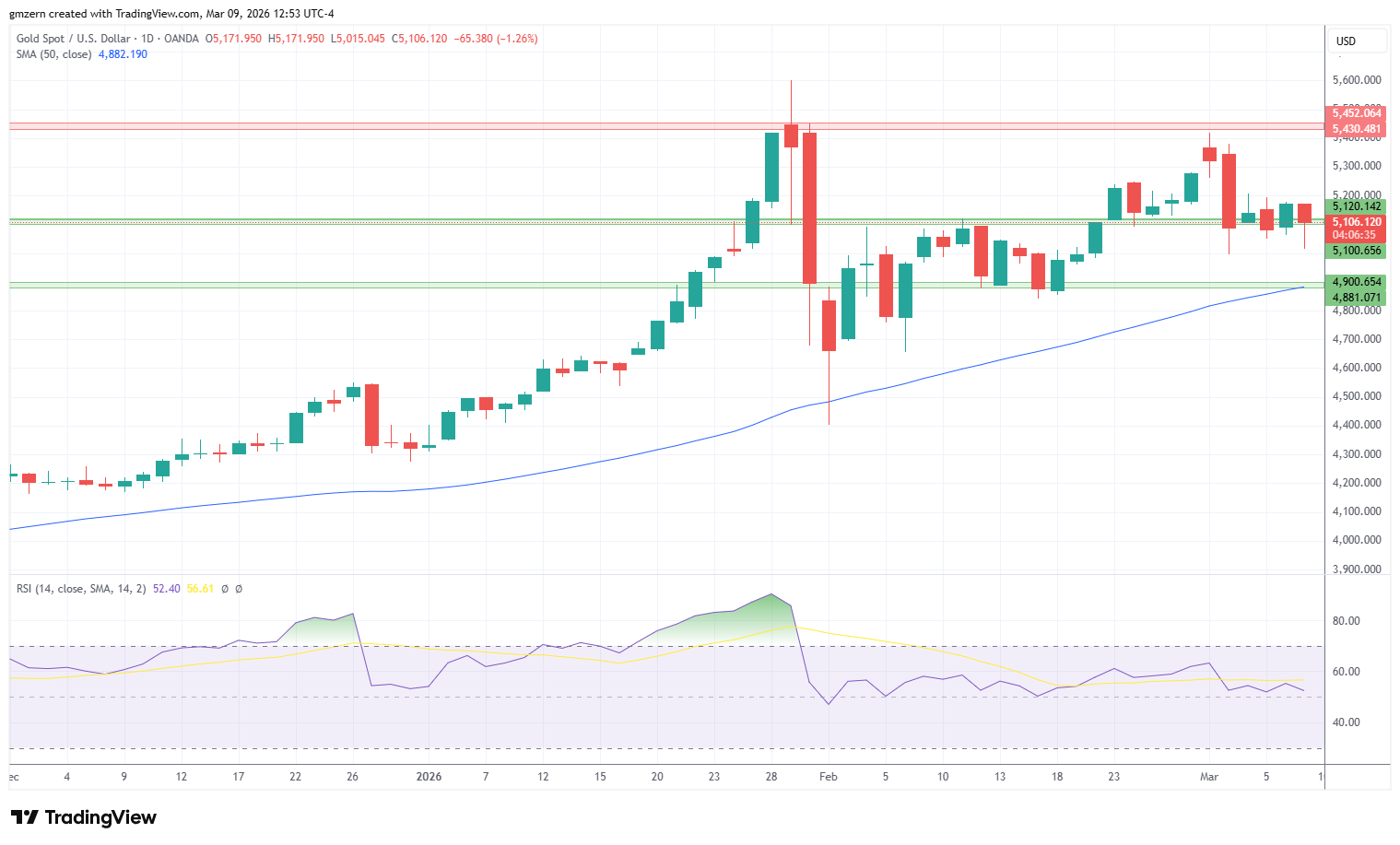Click the 80.00 level on RSI axis
The height and width of the screenshot is (845, 1400).
pyautogui.click(x=1347, y=621)
